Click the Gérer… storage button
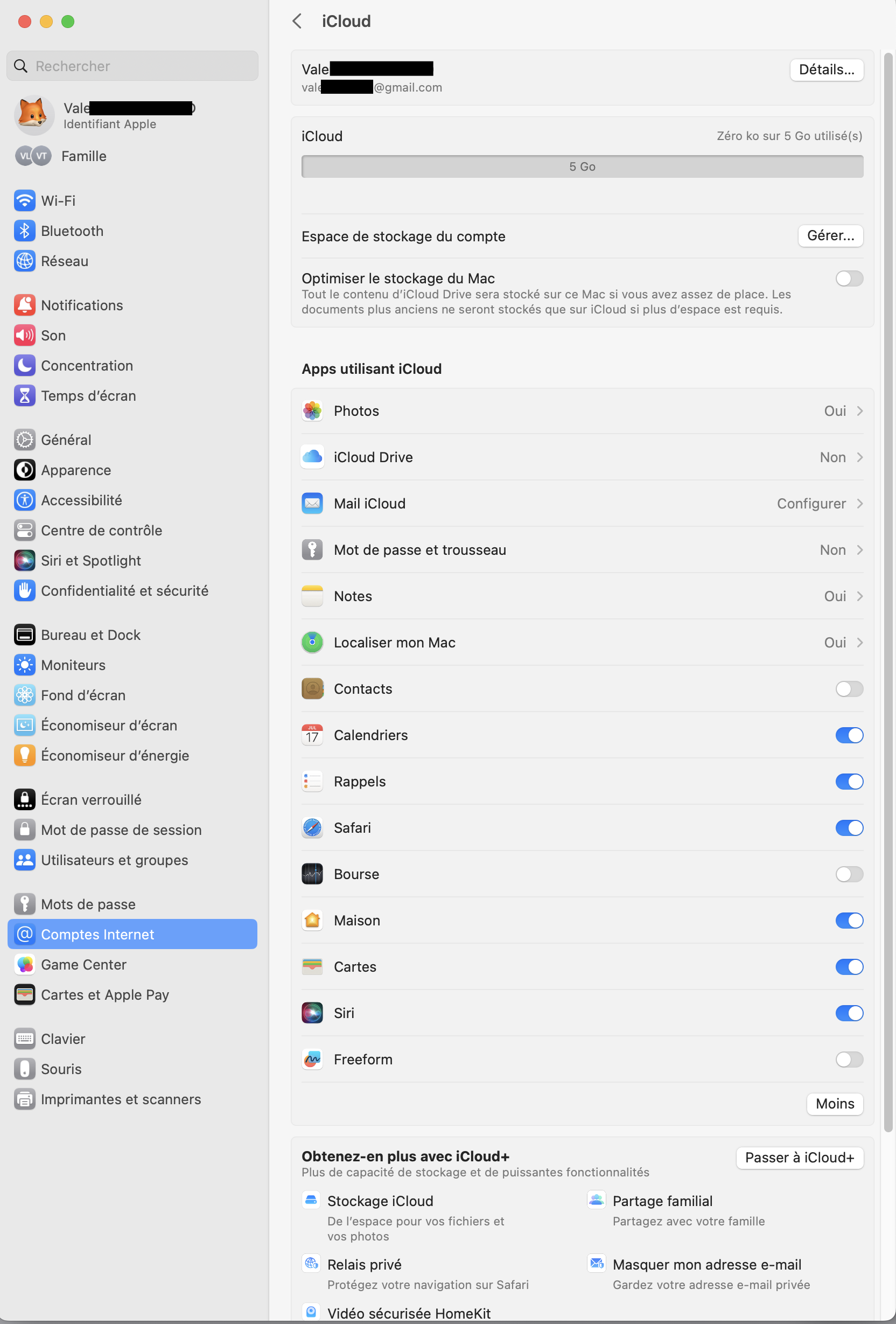The image size is (896, 1324). pyautogui.click(x=830, y=236)
